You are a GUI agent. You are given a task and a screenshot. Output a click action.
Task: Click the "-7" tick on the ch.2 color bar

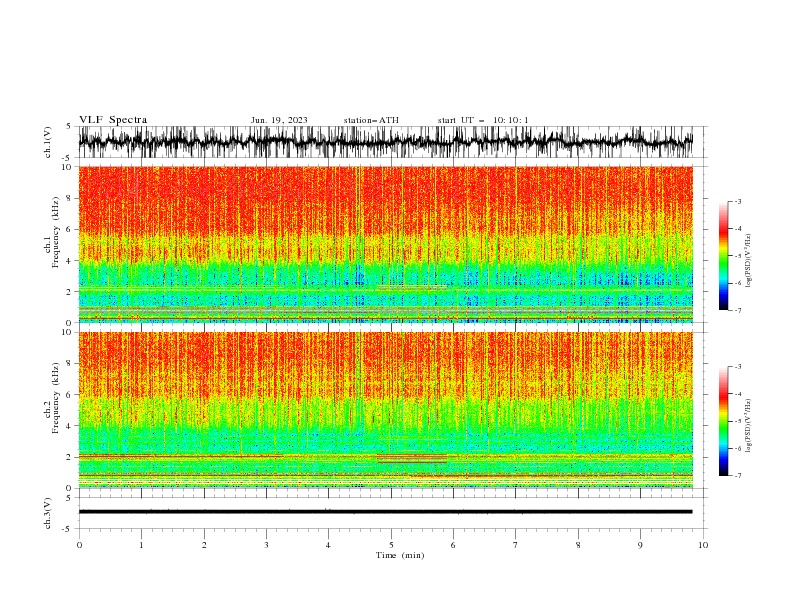click(738, 475)
